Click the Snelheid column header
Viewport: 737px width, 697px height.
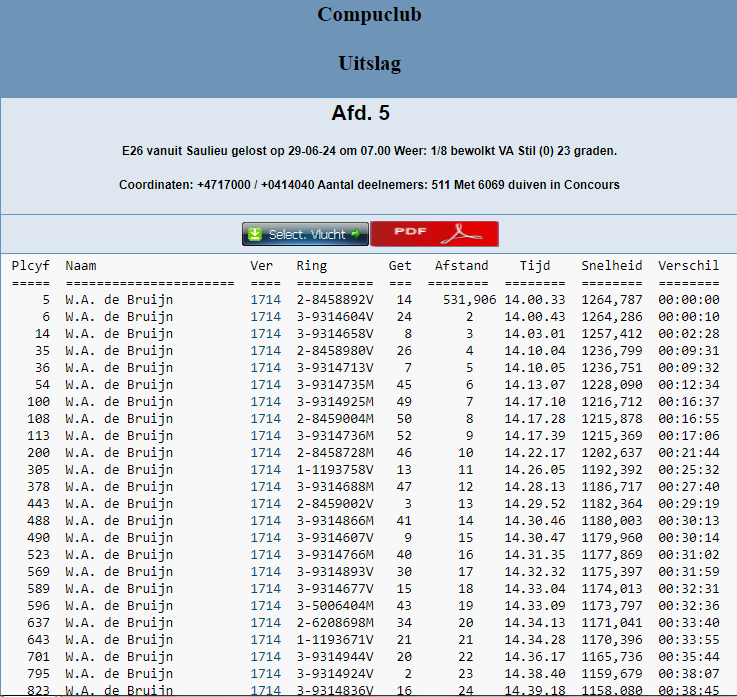pyautogui.click(x=611, y=265)
